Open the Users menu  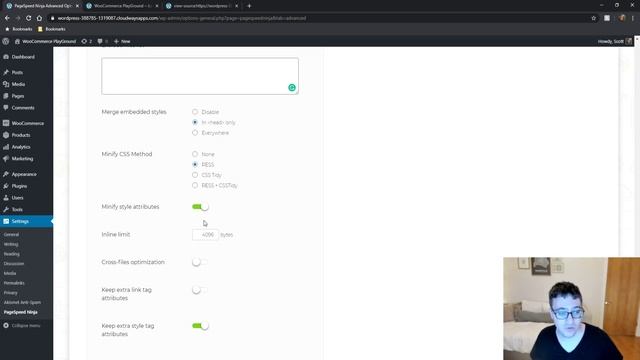[18, 198]
